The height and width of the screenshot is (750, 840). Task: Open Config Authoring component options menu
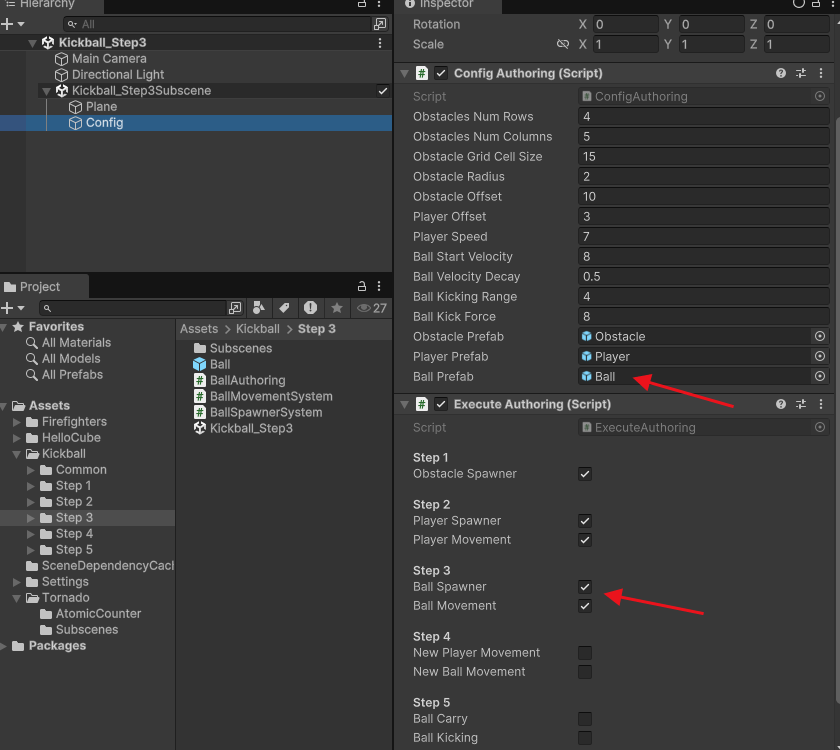click(821, 73)
